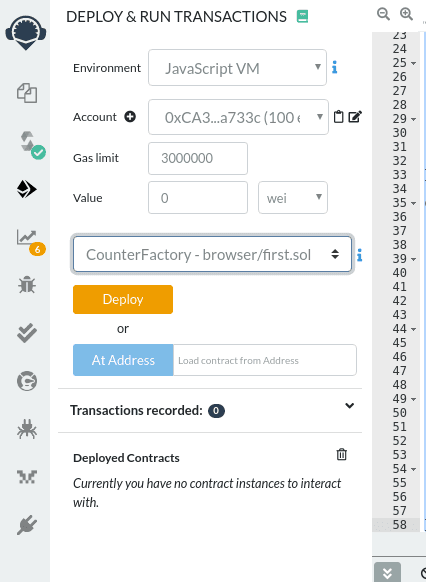
Task: Open the File explorers sidebar icon
Action: click(27, 93)
